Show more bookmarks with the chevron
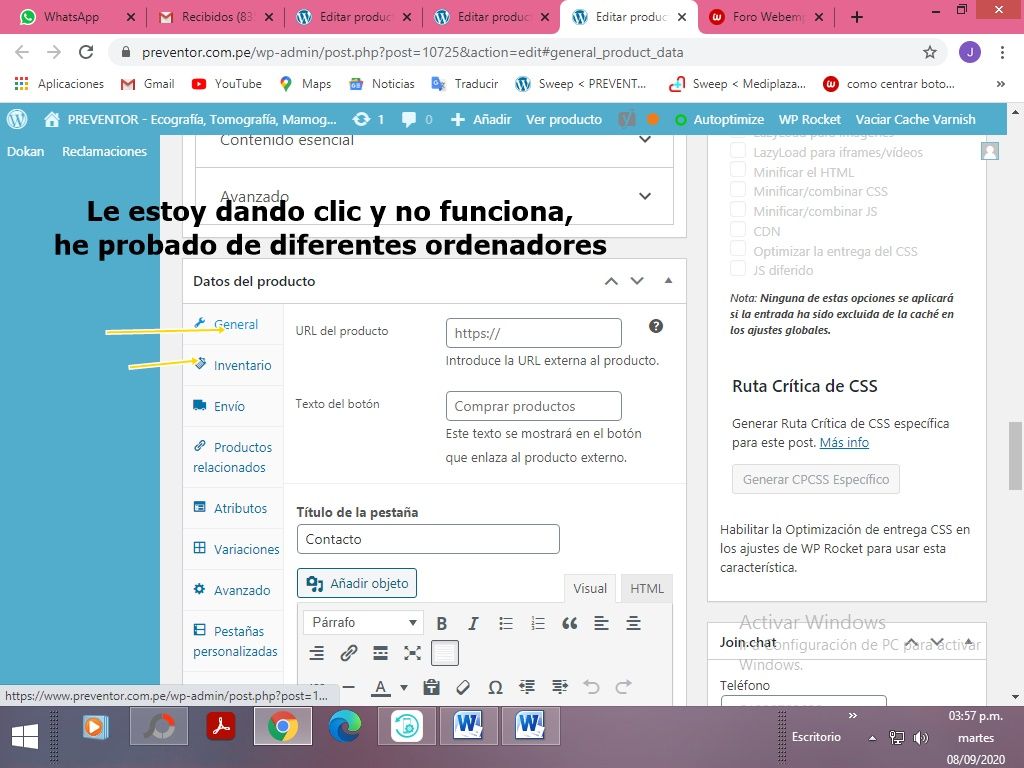 pos(1000,84)
